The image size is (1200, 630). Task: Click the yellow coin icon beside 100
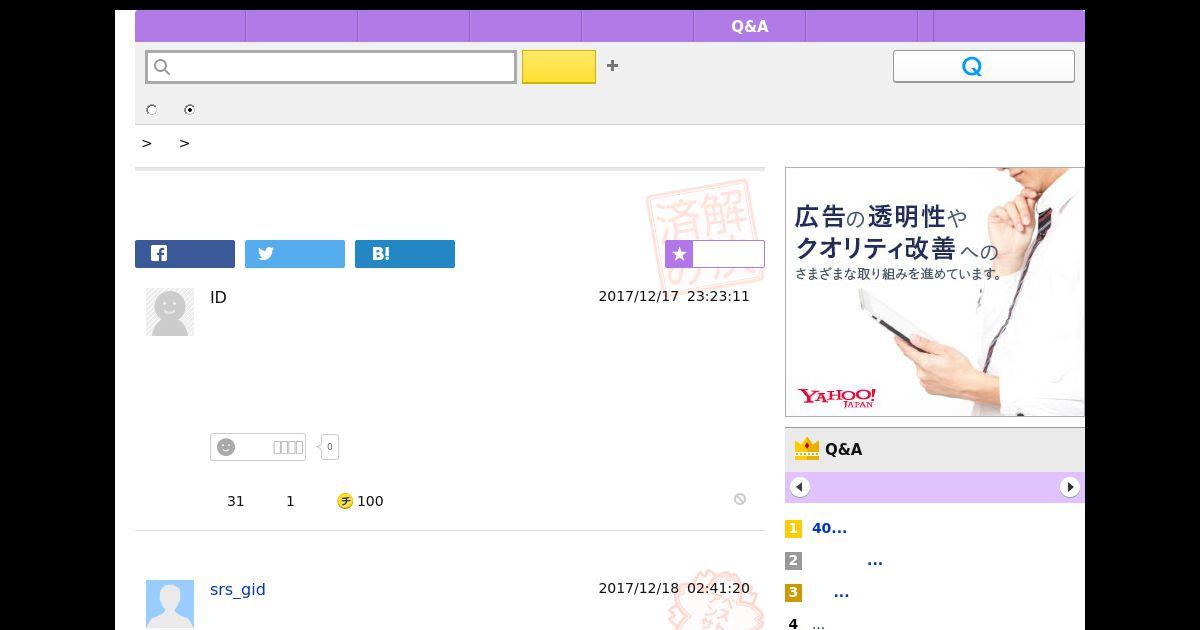(345, 501)
